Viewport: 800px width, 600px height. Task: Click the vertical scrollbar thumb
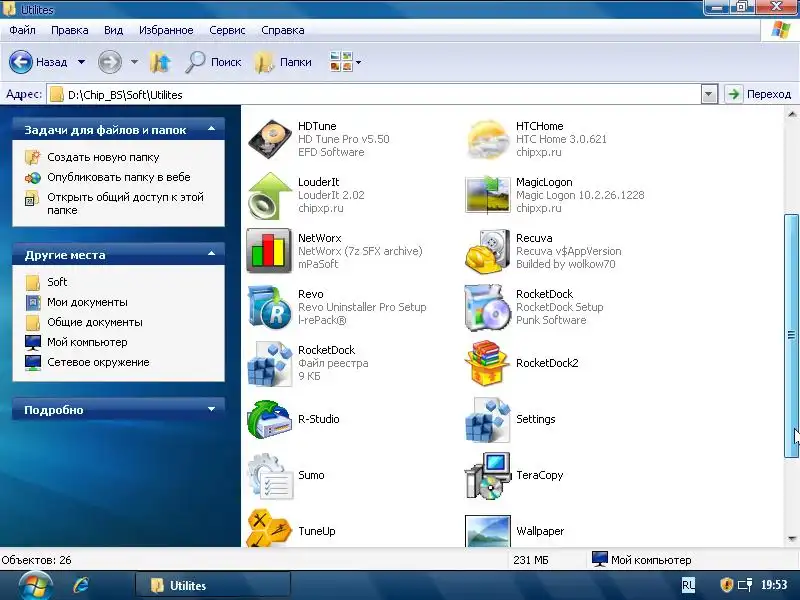(x=791, y=335)
